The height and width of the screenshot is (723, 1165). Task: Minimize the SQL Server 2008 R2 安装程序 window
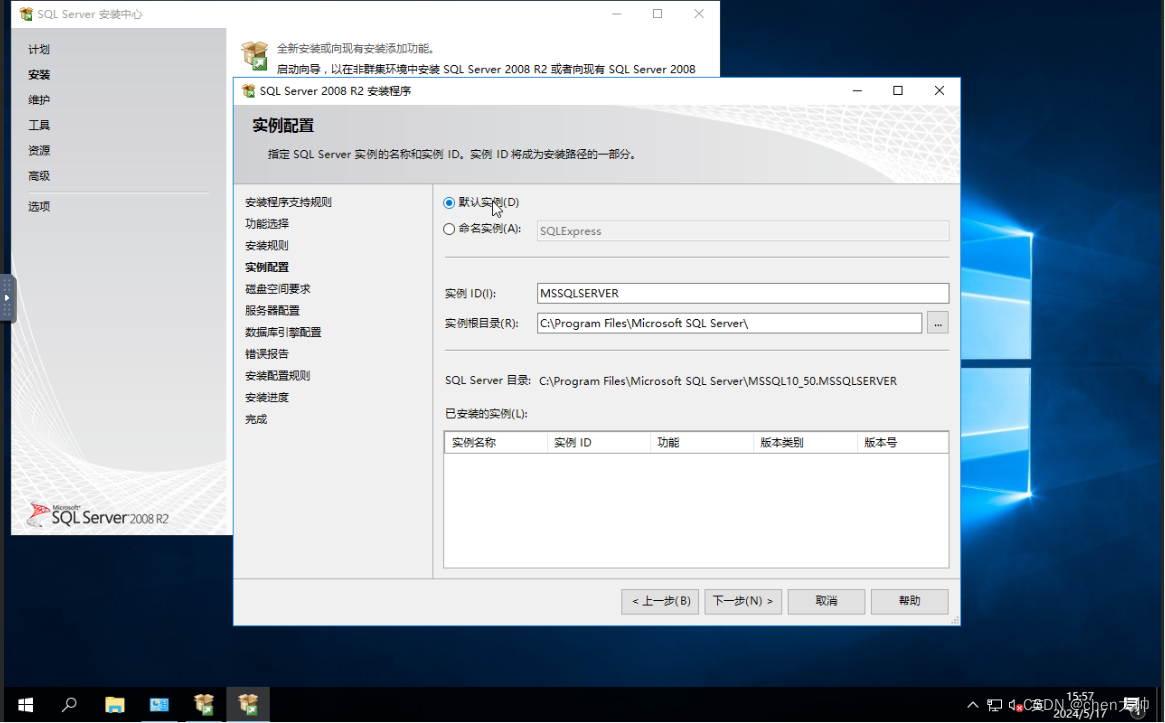tap(857, 91)
